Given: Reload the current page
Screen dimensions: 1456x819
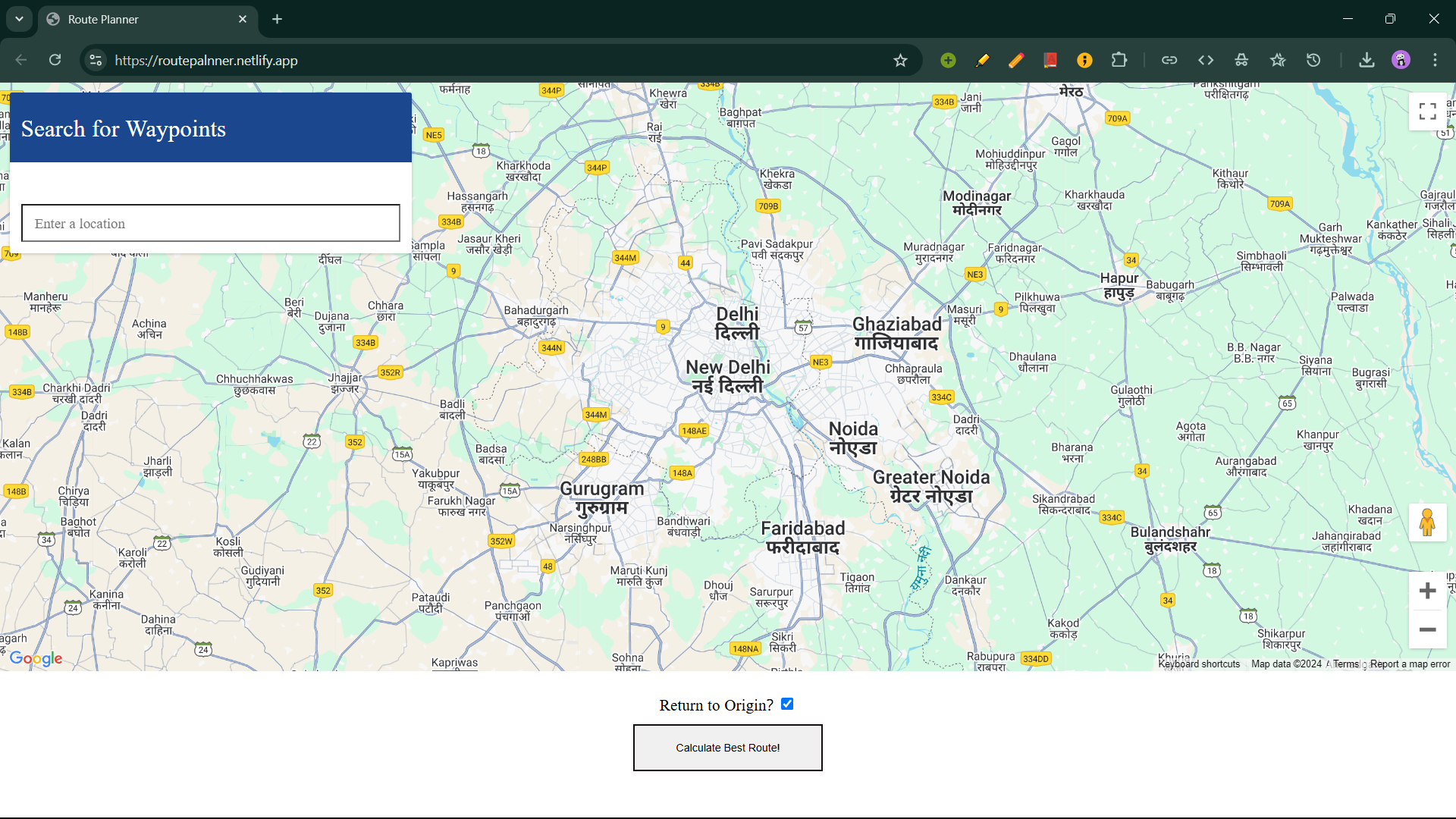Looking at the screenshot, I should (55, 60).
